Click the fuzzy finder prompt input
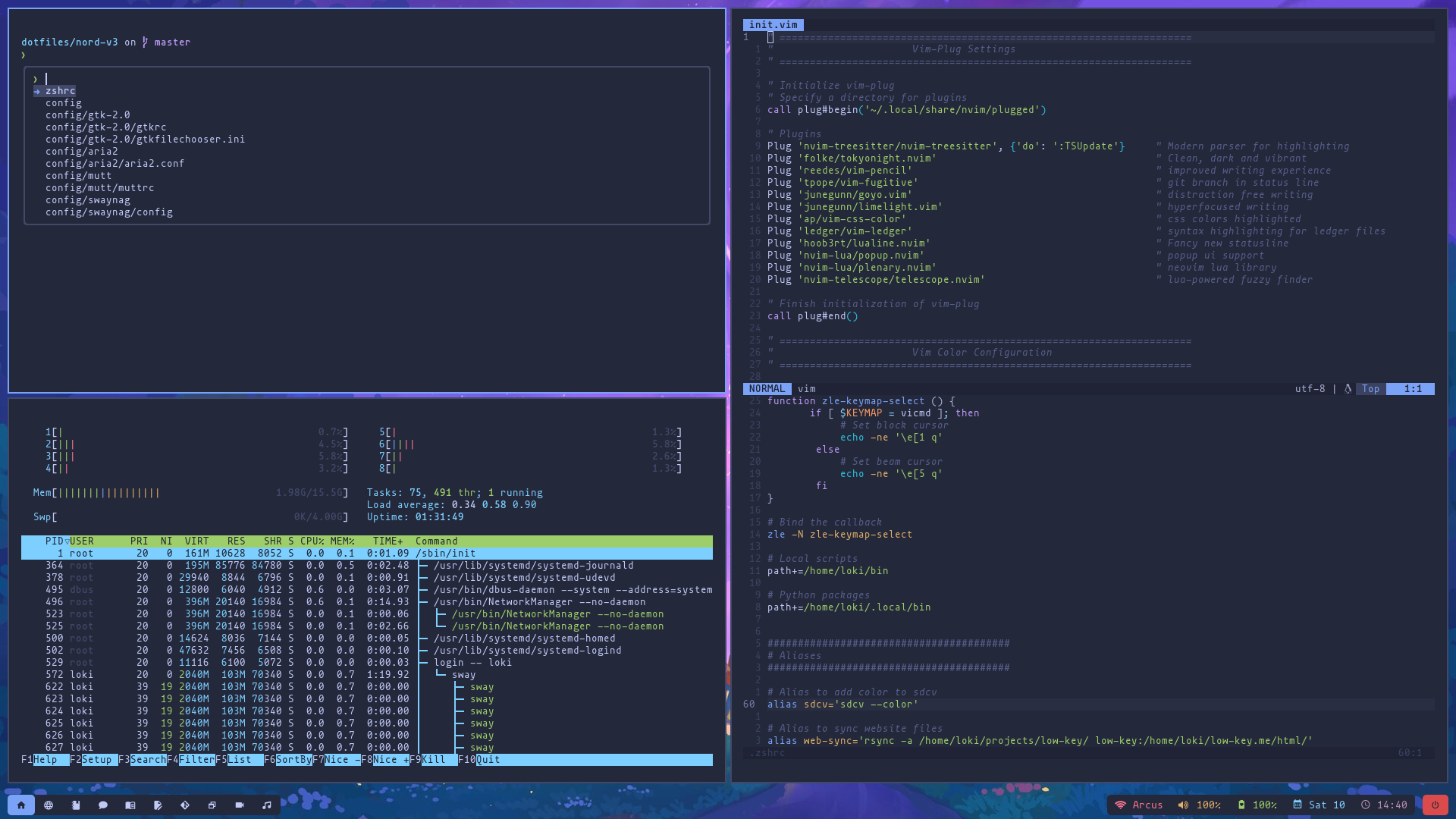 (x=367, y=79)
